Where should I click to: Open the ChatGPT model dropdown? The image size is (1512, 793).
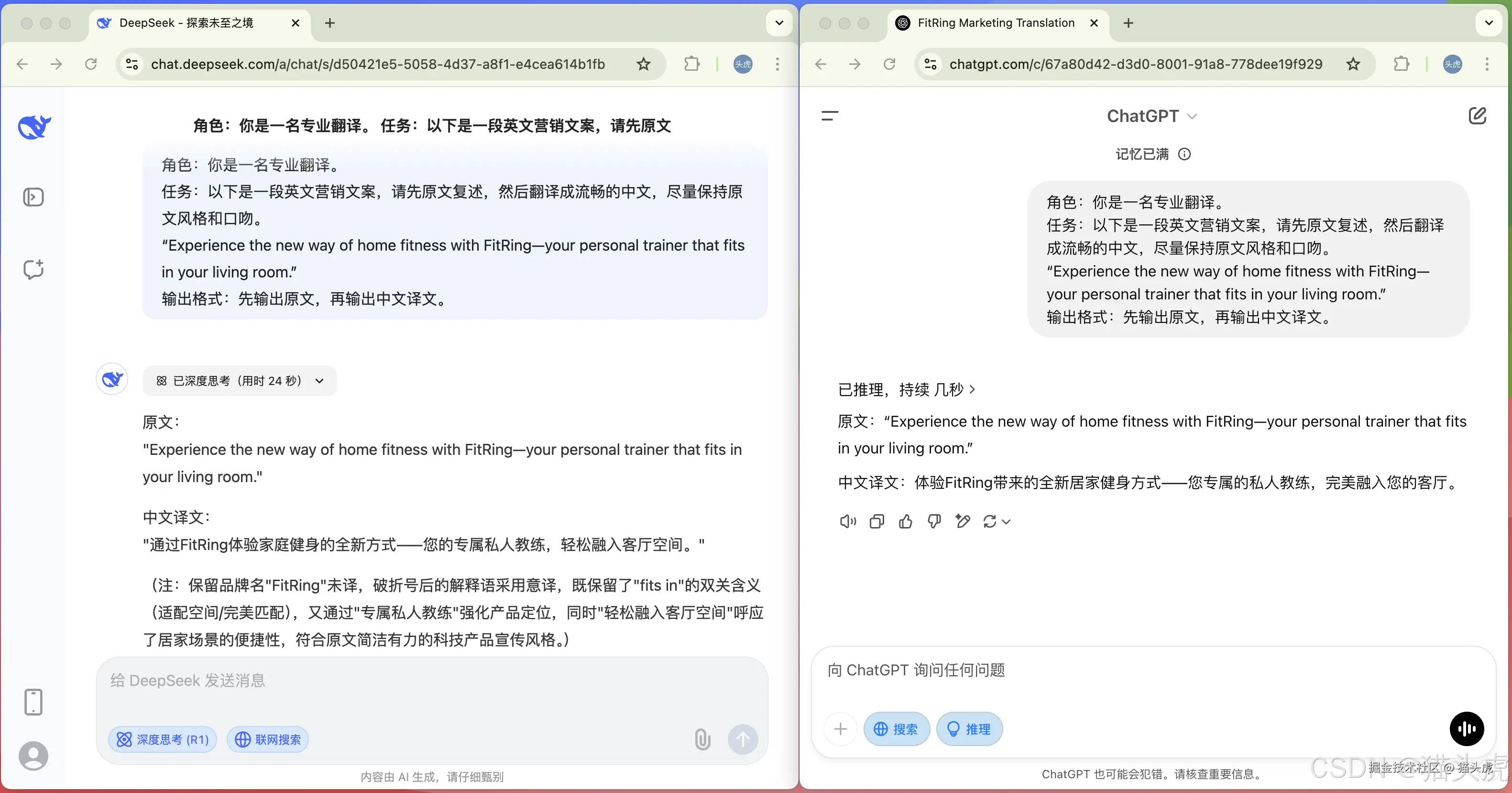[1151, 116]
